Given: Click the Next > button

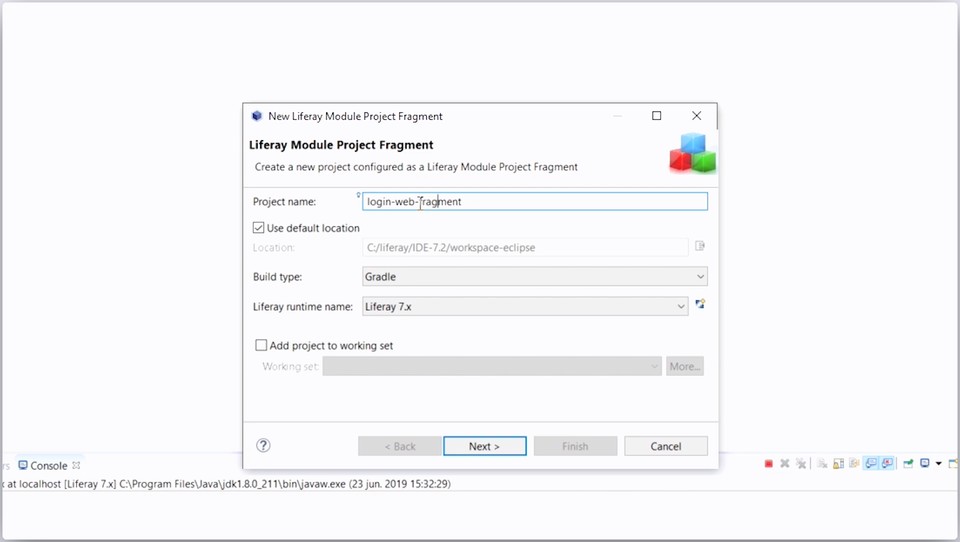Looking at the screenshot, I should click(x=484, y=446).
